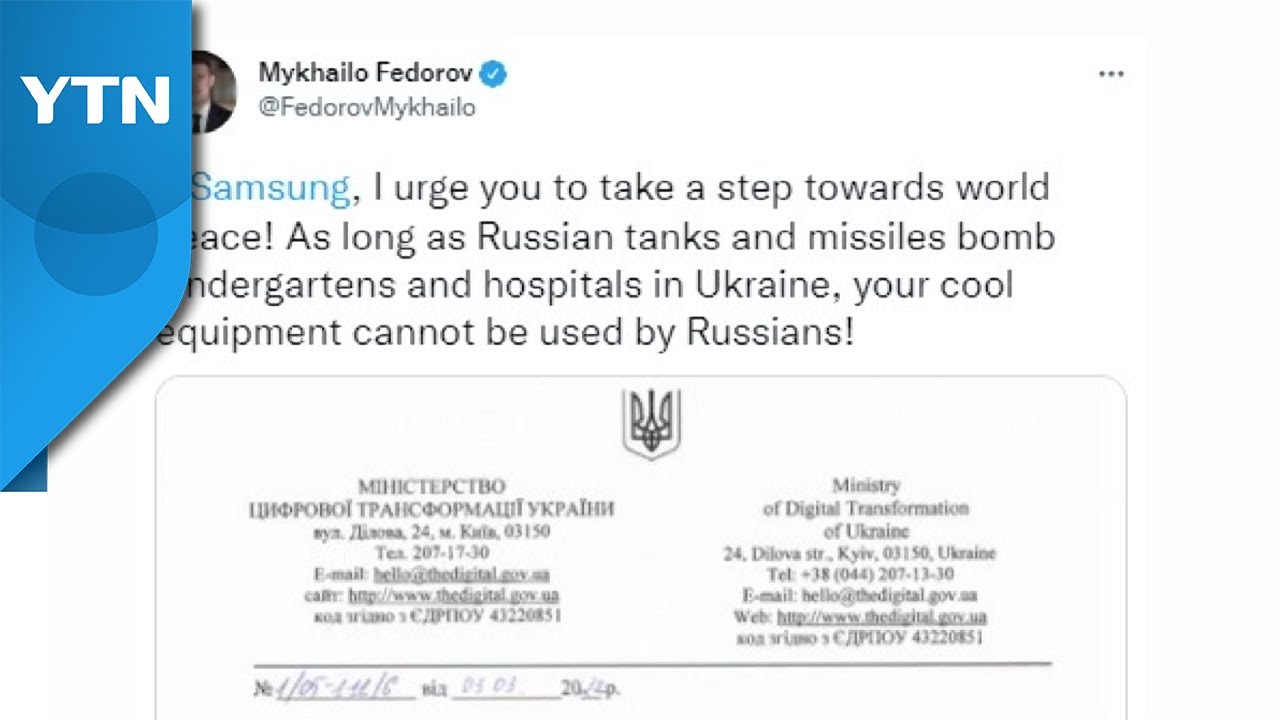
Task: Click the Samsung mention in the tweet
Action: point(270,188)
